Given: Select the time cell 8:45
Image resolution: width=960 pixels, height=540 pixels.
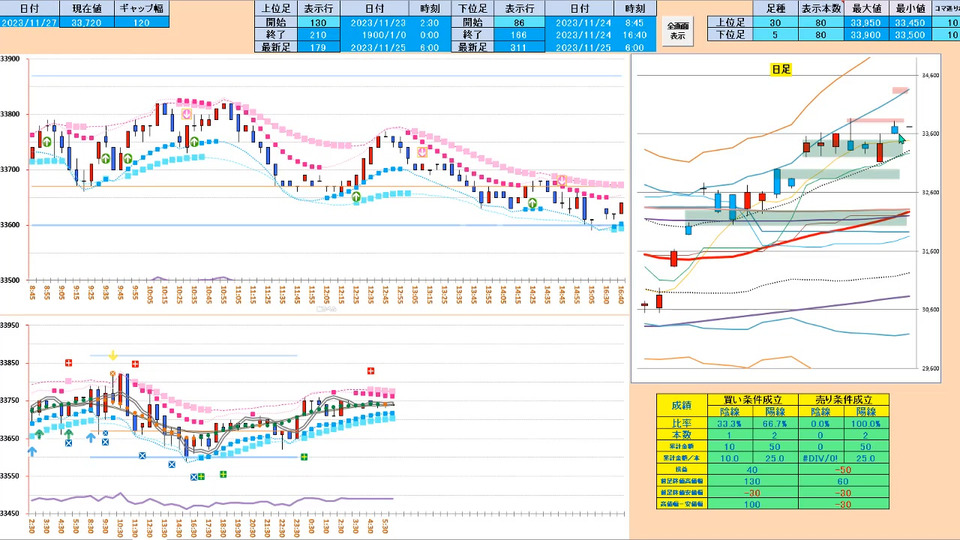Looking at the screenshot, I should point(635,23).
